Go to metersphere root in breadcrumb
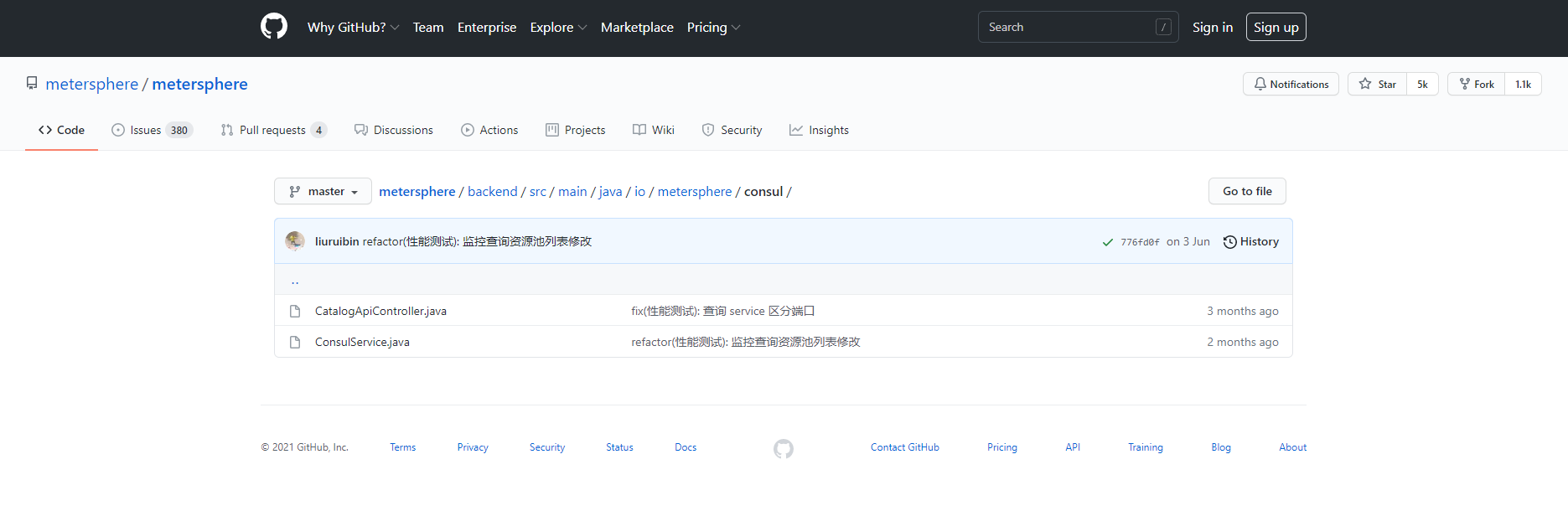Viewport: 1568px width, 511px height. tap(417, 191)
